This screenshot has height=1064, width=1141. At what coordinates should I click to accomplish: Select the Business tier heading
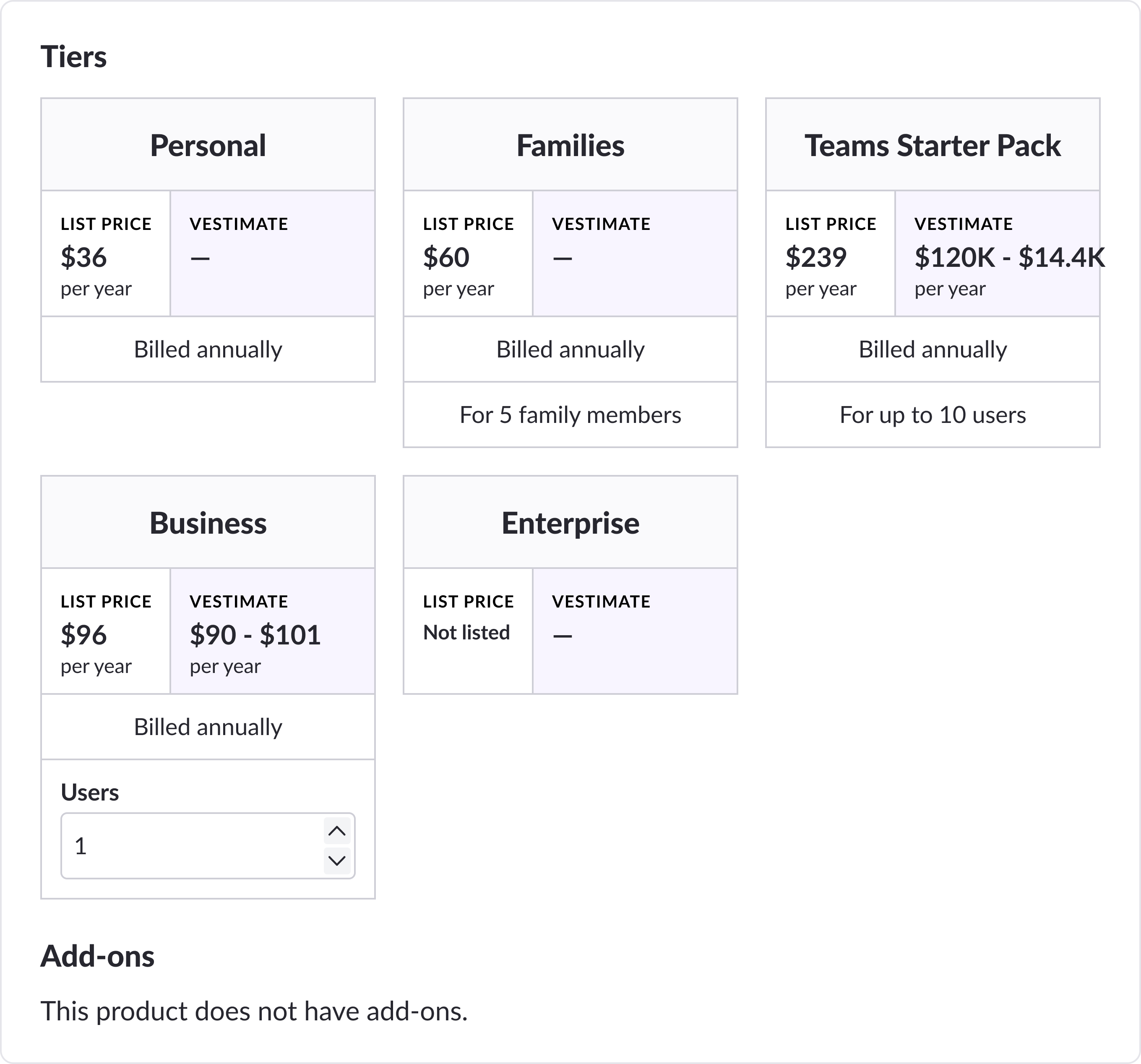208,523
